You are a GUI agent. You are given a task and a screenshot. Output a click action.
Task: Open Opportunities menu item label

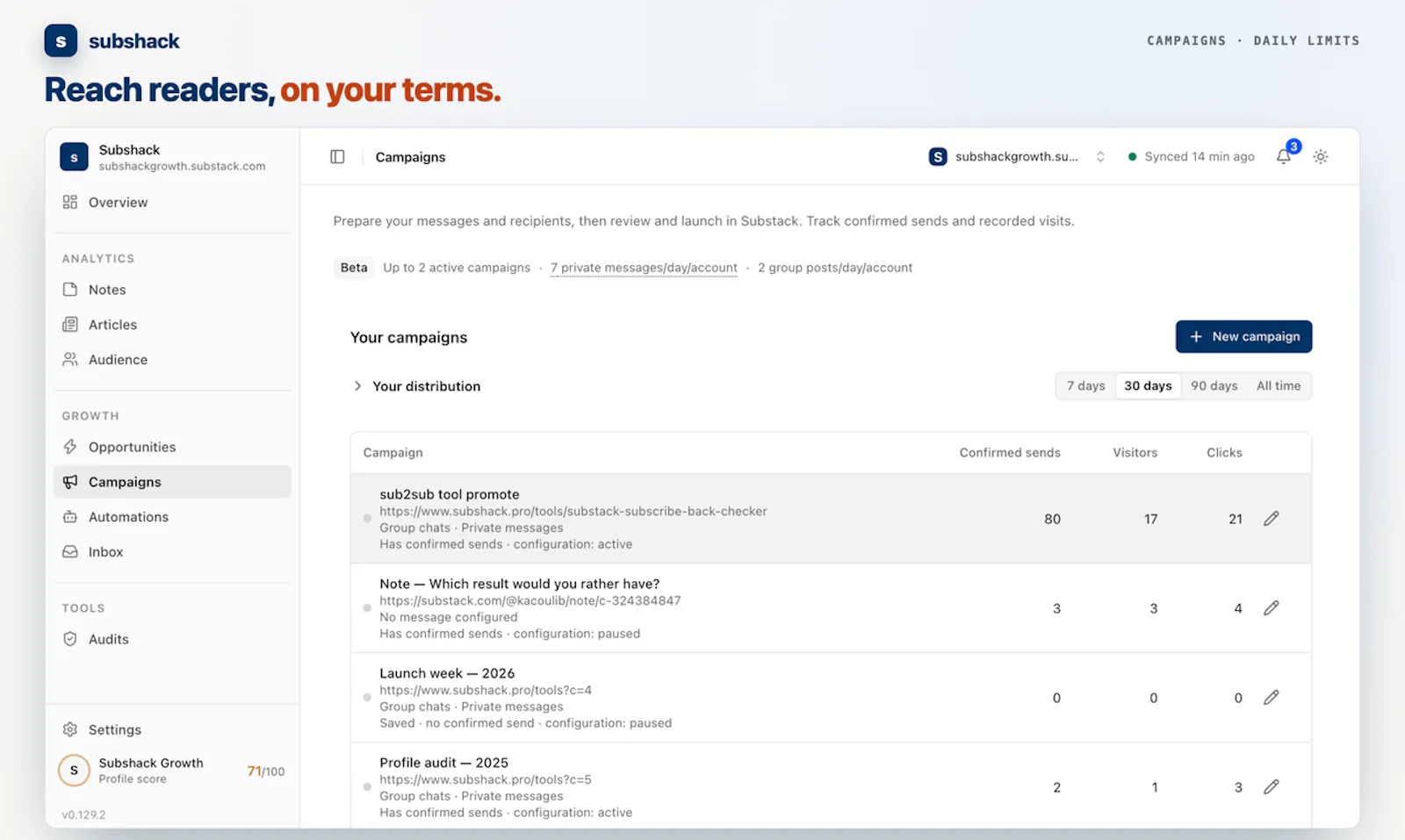pos(133,447)
